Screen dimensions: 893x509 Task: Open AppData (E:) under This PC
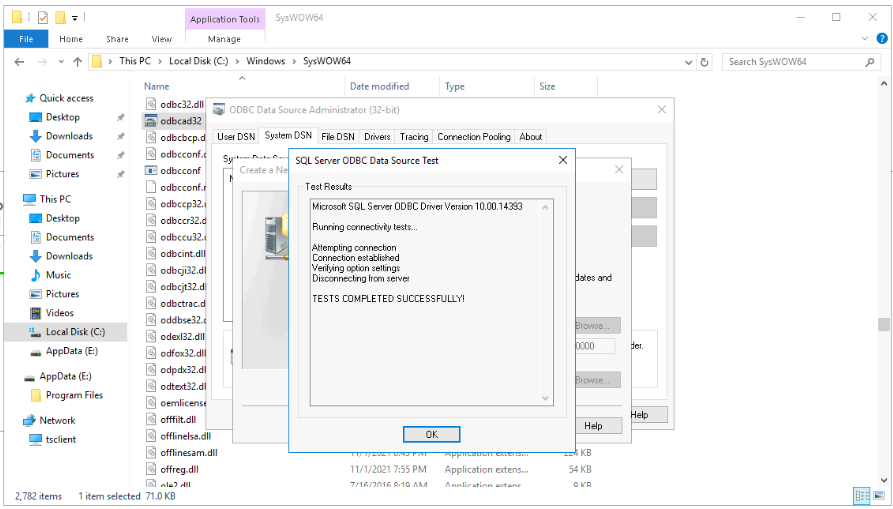pos(71,351)
